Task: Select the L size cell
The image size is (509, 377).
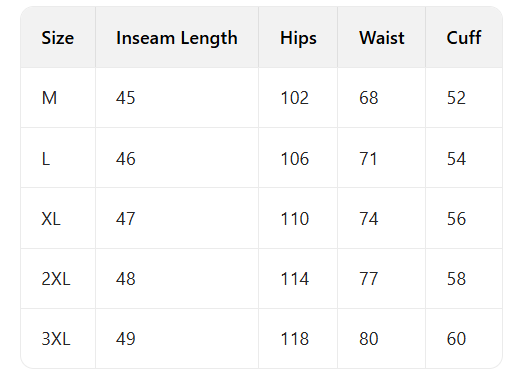Action: tap(46, 159)
